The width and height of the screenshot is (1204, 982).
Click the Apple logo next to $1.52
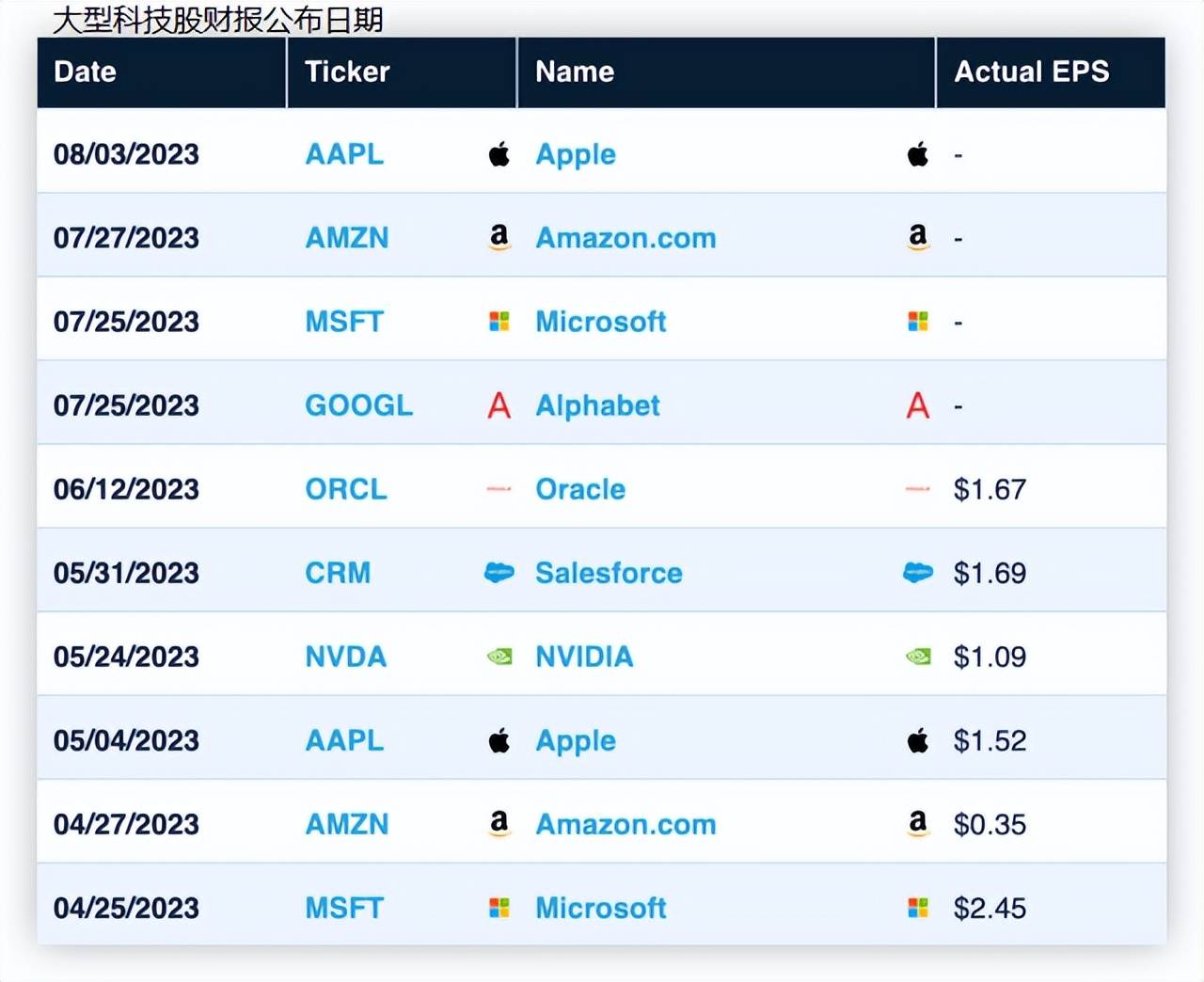918,740
